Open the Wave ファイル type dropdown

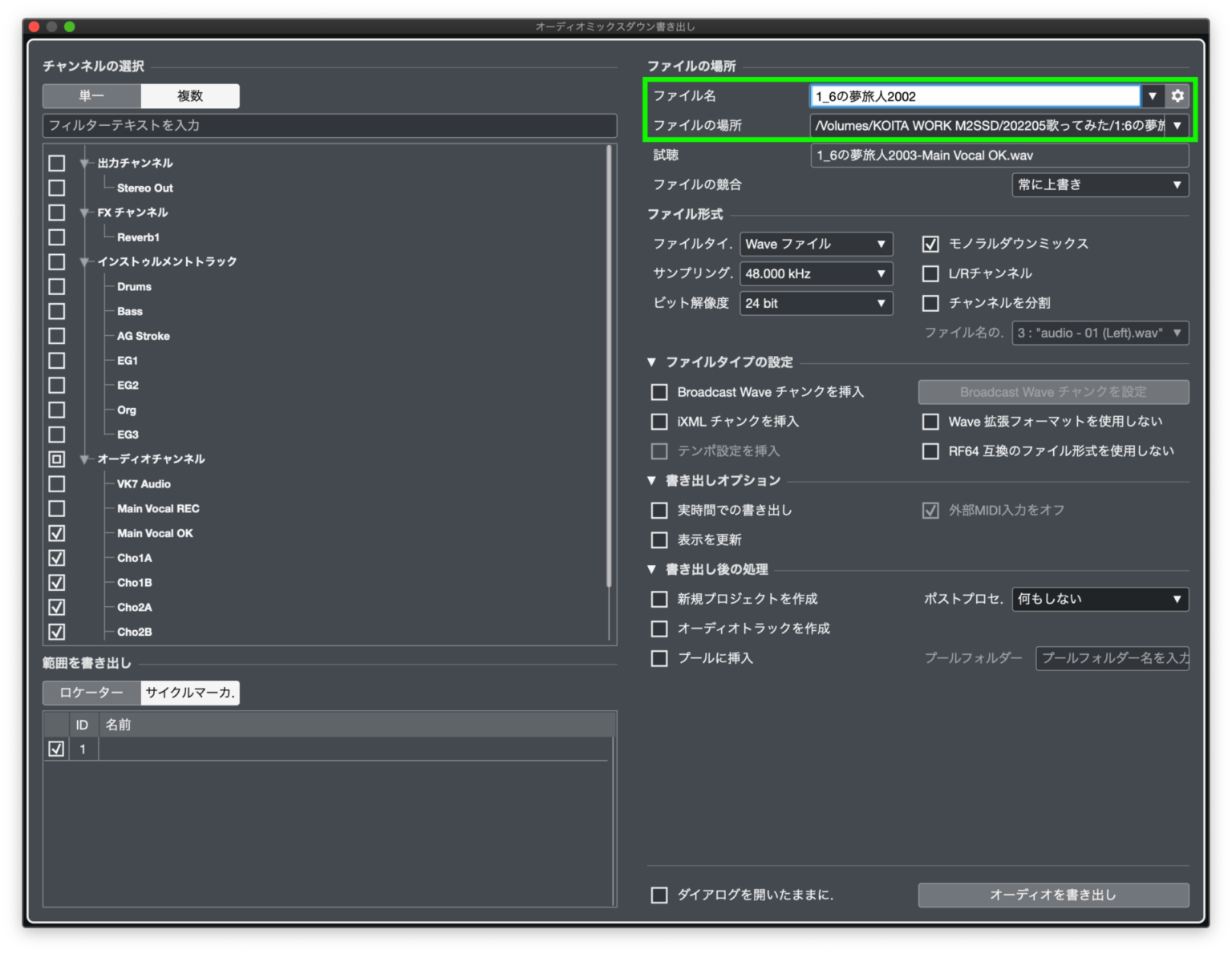tap(816, 244)
